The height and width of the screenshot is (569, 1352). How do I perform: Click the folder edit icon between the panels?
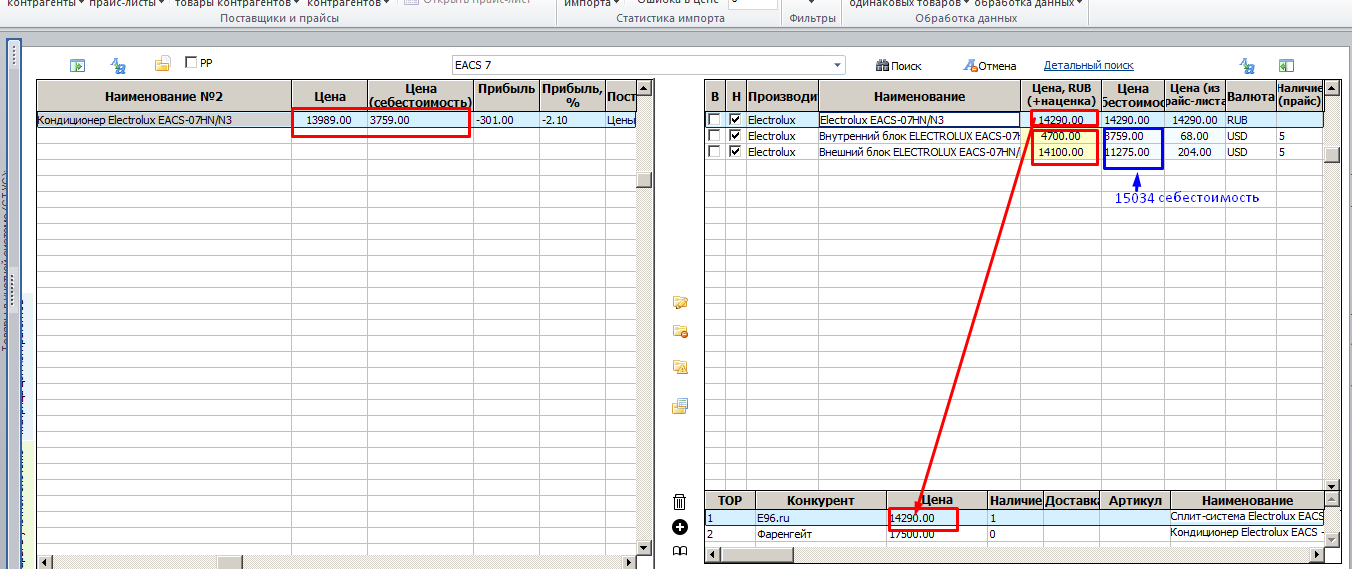680,302
